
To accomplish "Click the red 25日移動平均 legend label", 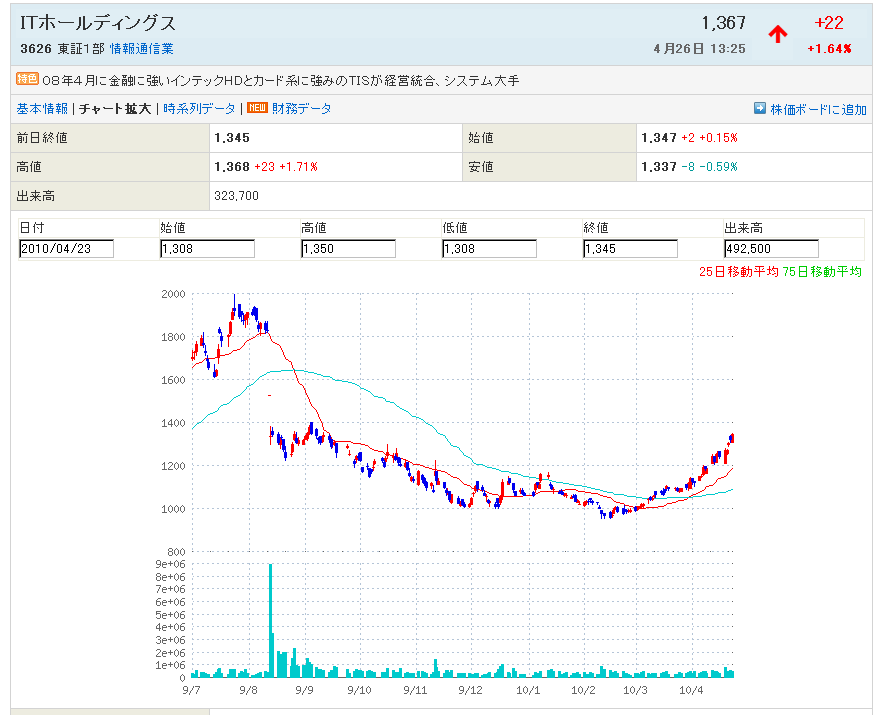I will click(x=739, y=271).
